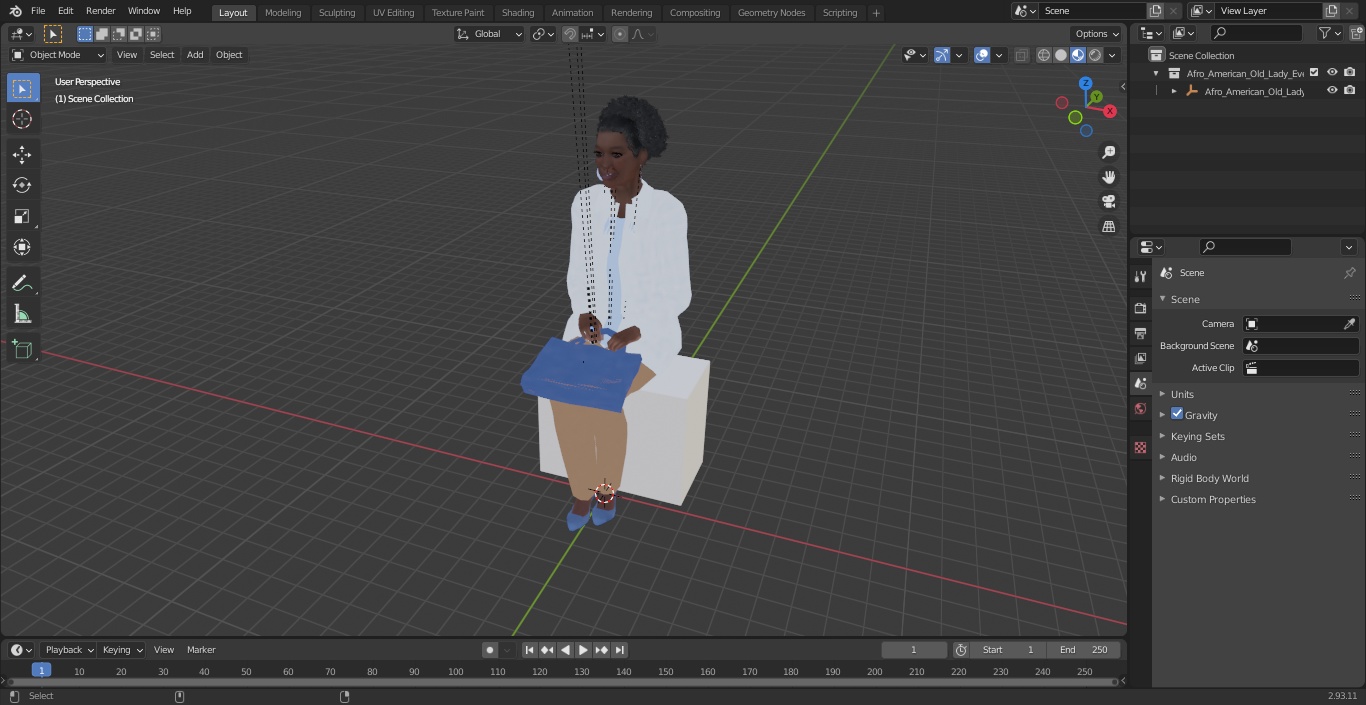The image size is (1366, 705).
Task: Expand the Custom Properties panel
Action: tap(1212, 499)
